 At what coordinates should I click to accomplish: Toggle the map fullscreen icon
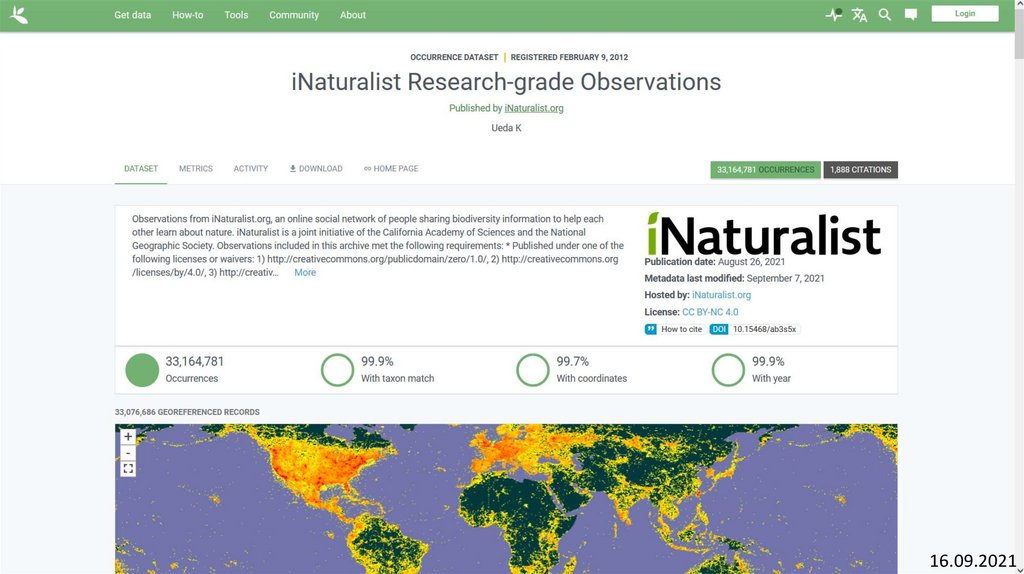[128, 469]
